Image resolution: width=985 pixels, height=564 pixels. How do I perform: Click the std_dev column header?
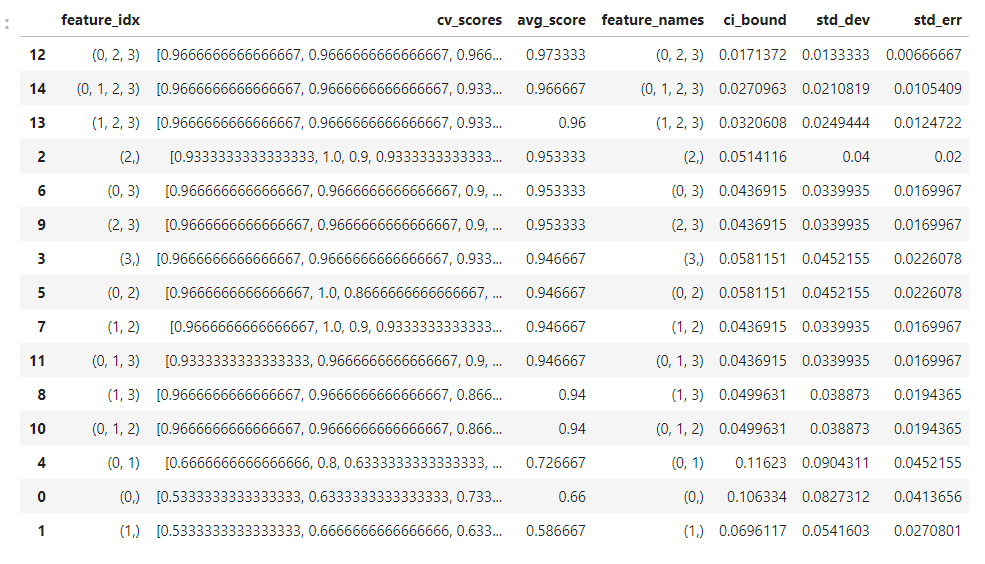coord(836,20)
